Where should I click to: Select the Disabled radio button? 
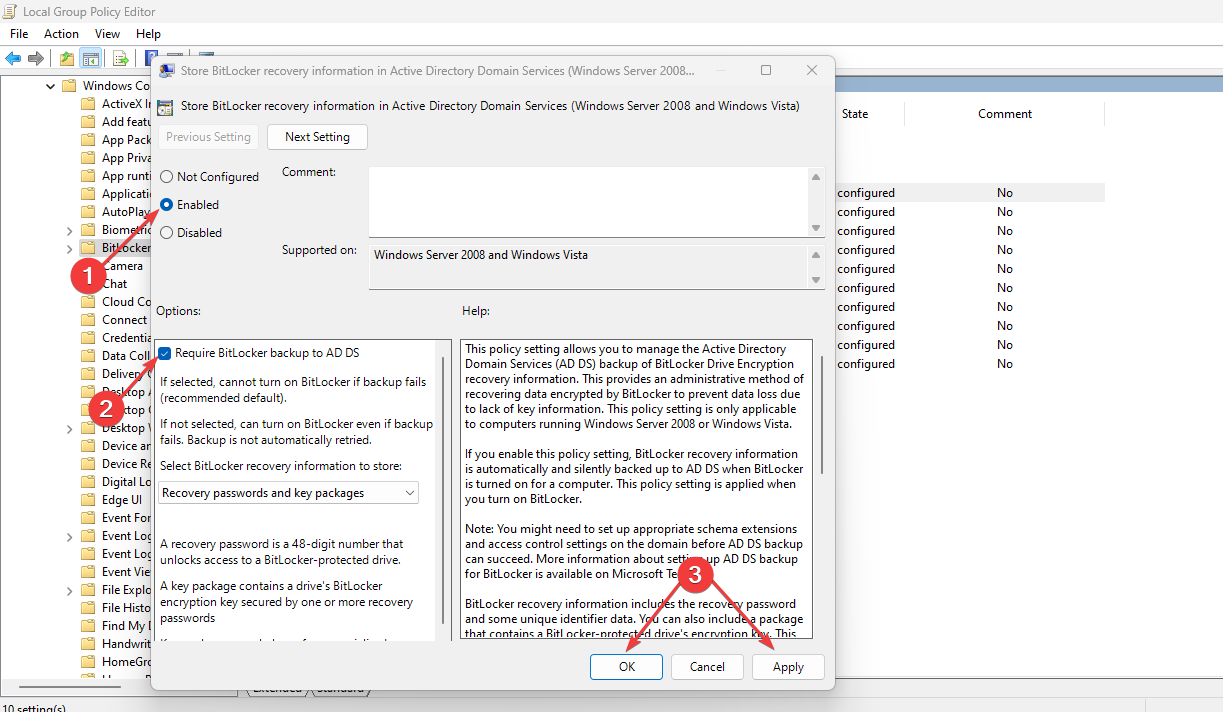click(167, 233)
